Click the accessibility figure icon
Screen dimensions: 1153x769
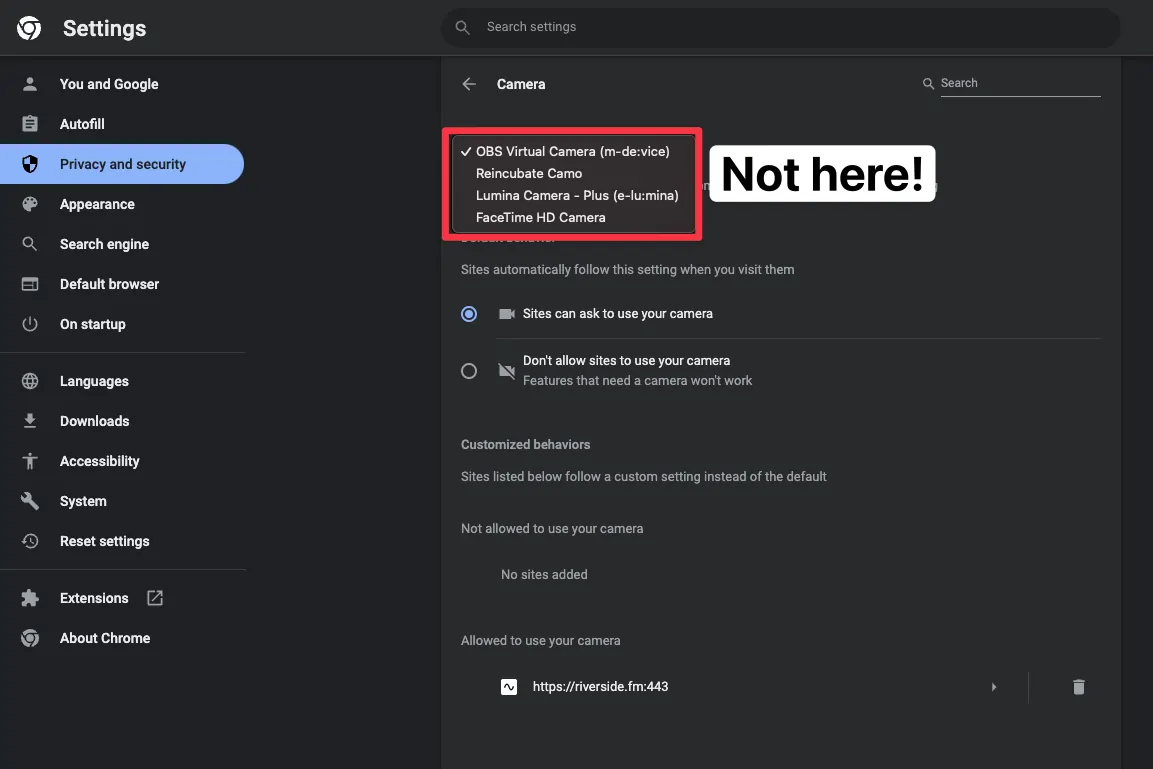pos(29,461)
